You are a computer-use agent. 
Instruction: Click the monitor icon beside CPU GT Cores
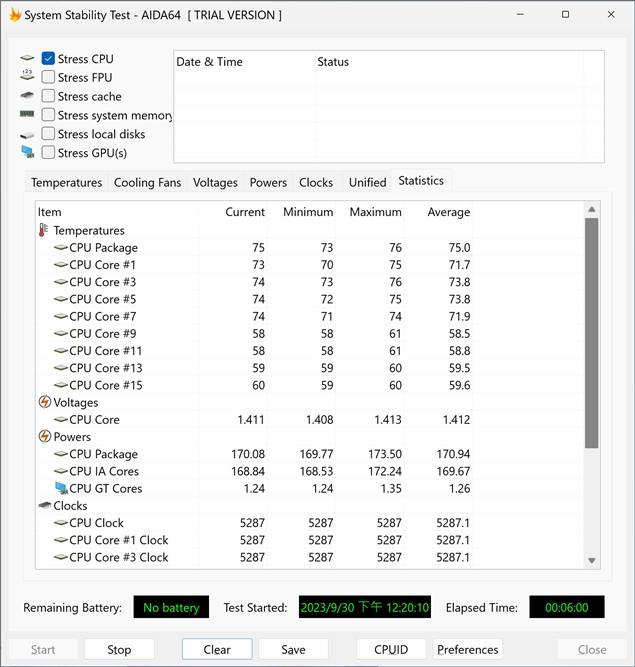pyautogui.click(x=60, y=489)
